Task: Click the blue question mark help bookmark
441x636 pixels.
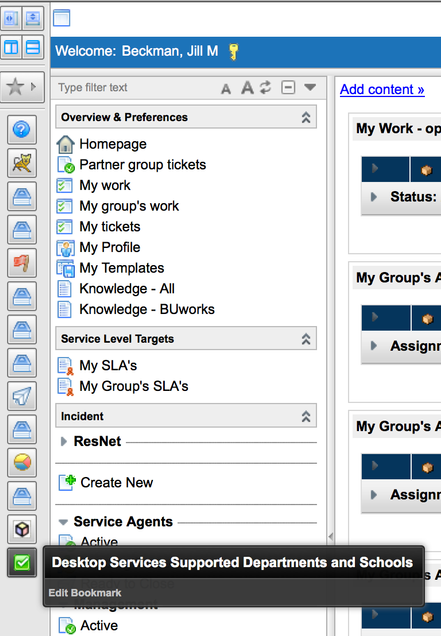Action: (22, 130)
